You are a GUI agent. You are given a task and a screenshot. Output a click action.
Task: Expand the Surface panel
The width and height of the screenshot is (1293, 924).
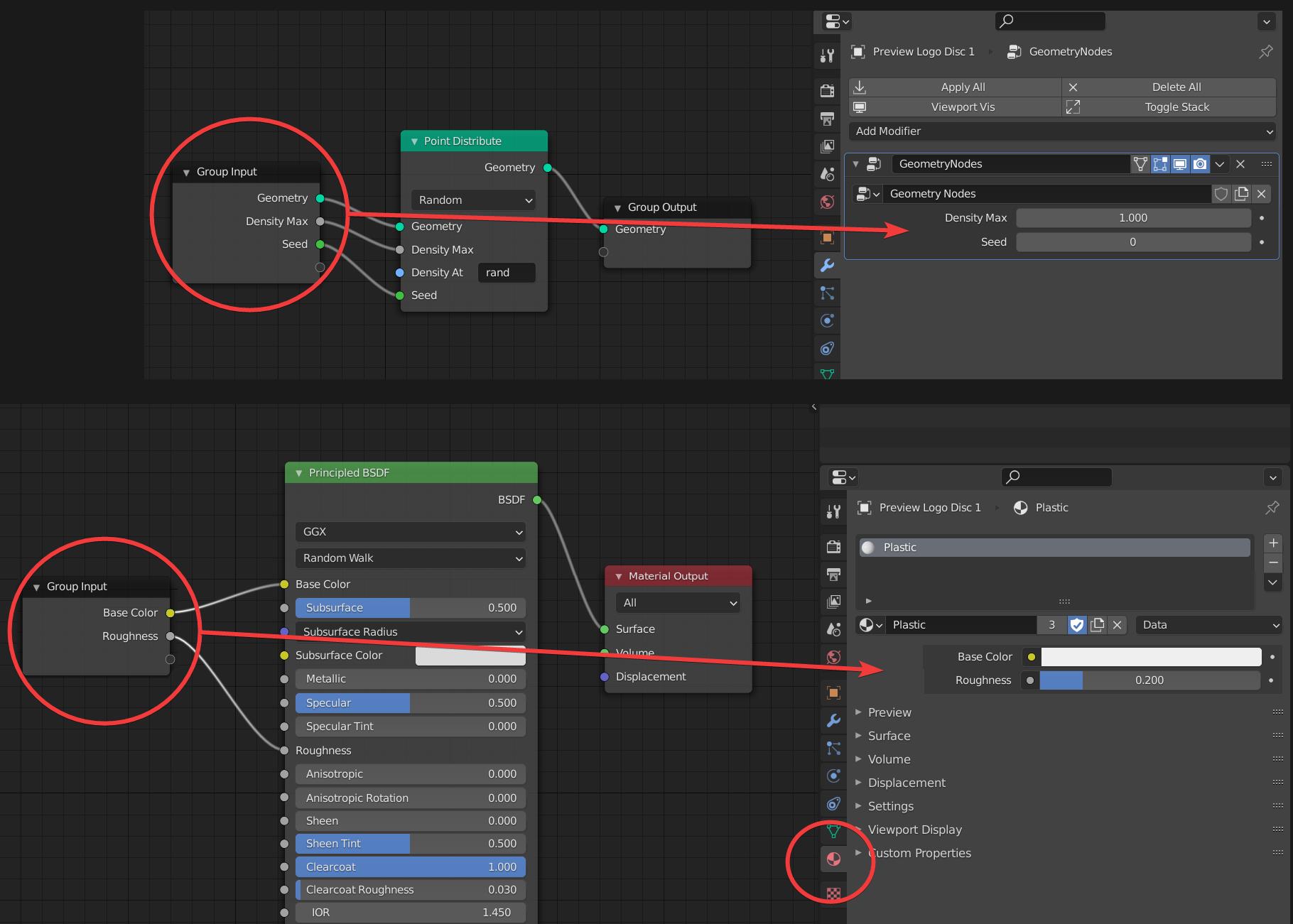pyautogui.click(x=889, y=736)
